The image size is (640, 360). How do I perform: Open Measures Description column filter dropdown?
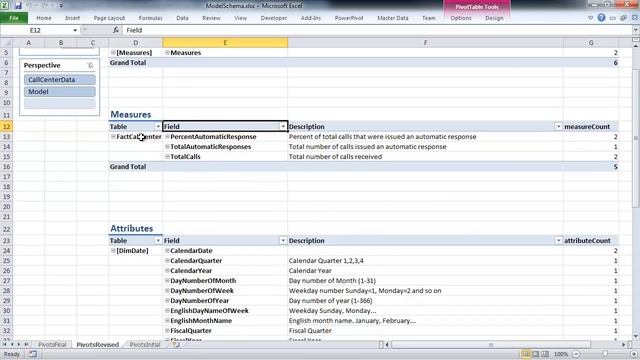pos(558,127)
